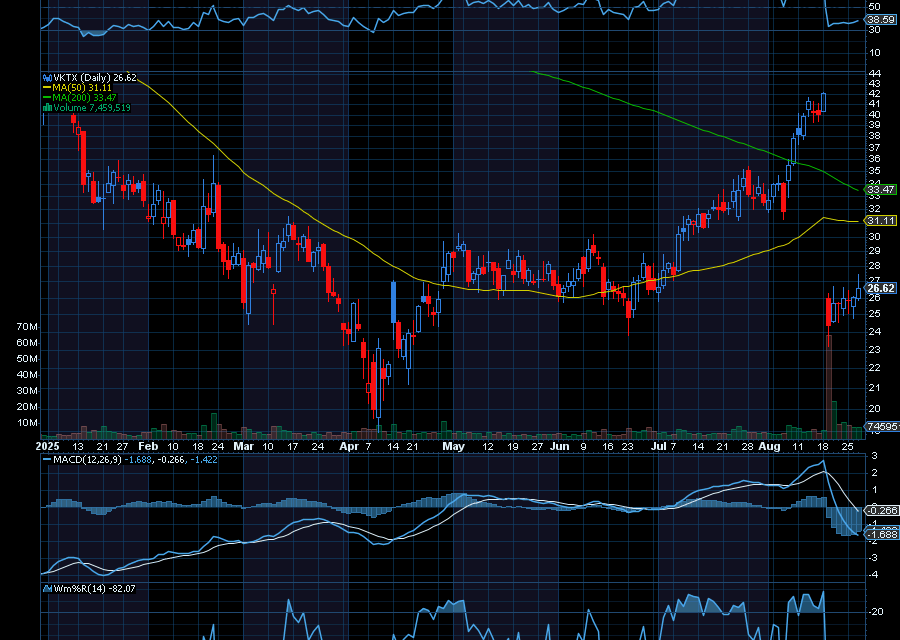Click the 38 label on price axis

[874, 136]
